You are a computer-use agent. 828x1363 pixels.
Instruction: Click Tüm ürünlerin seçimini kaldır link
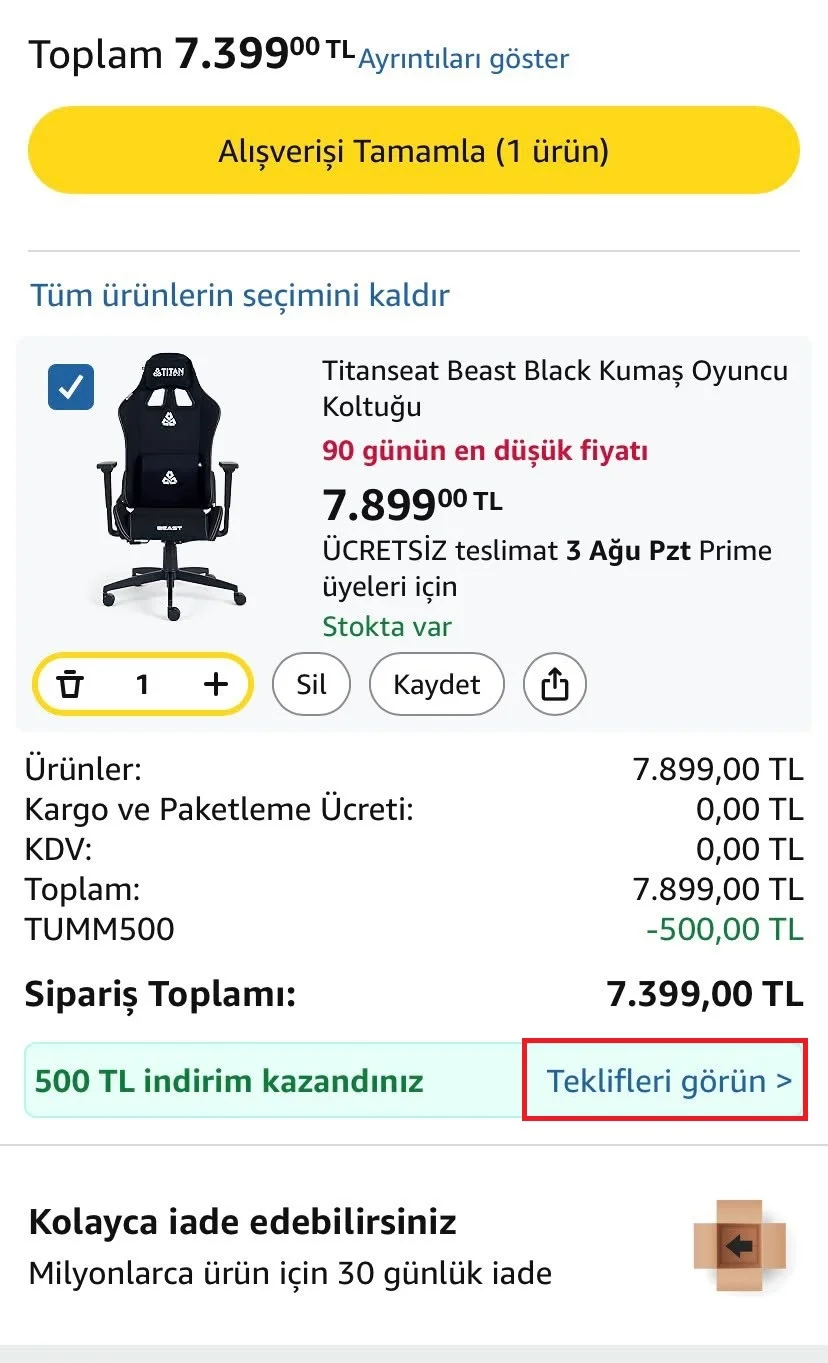240,296
